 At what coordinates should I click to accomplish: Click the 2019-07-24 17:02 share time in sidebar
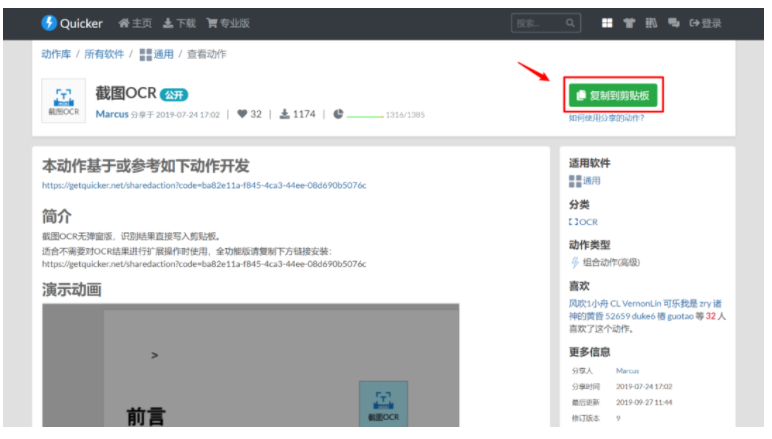pyautogui.click(x=643, y=386)
